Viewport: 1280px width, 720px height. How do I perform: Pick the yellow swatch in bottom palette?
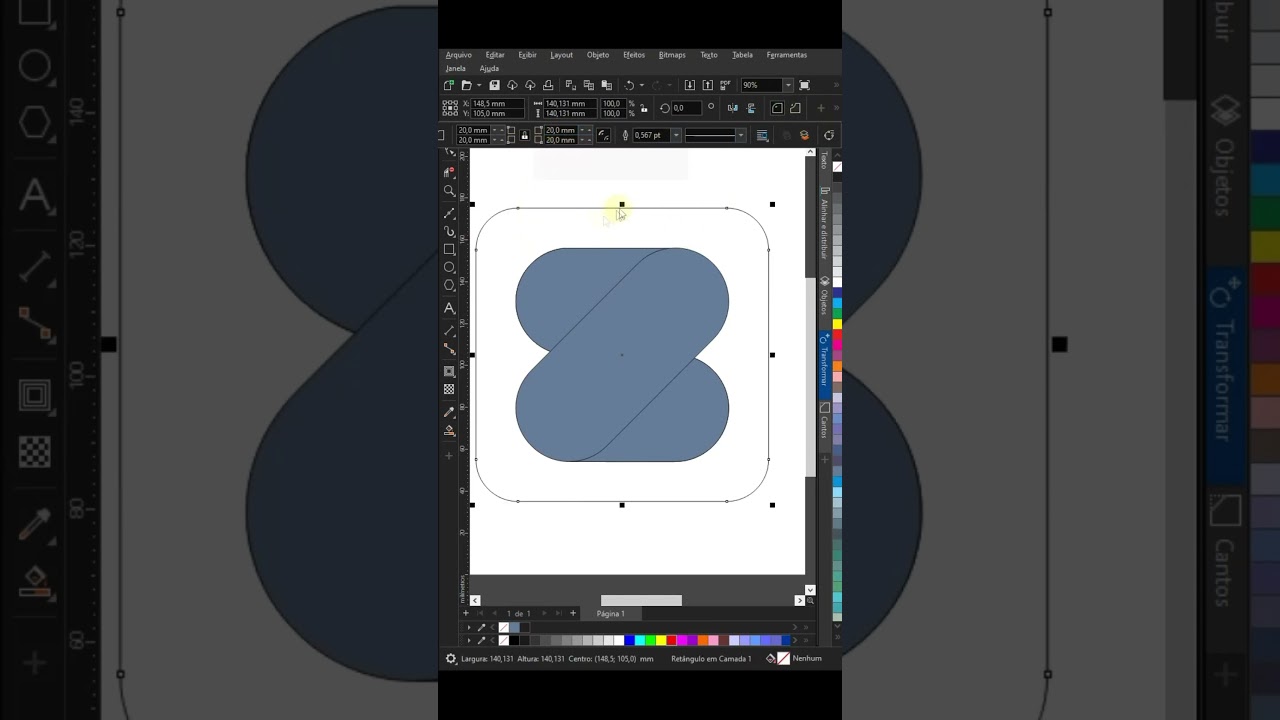click(x=661, y=640)
